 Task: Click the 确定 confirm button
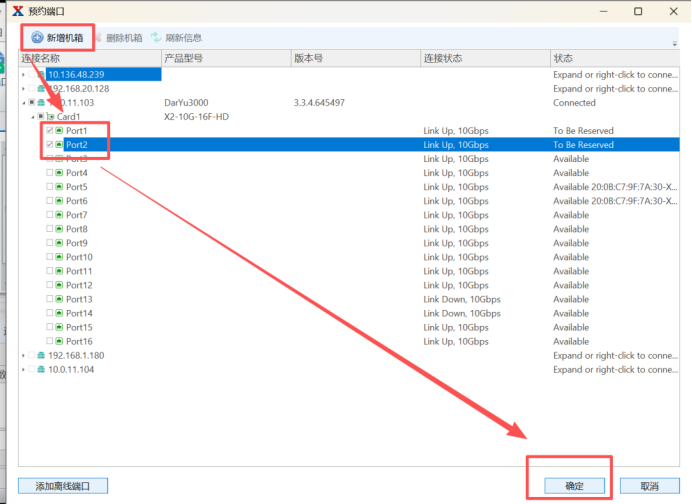[x=575, y=486]
